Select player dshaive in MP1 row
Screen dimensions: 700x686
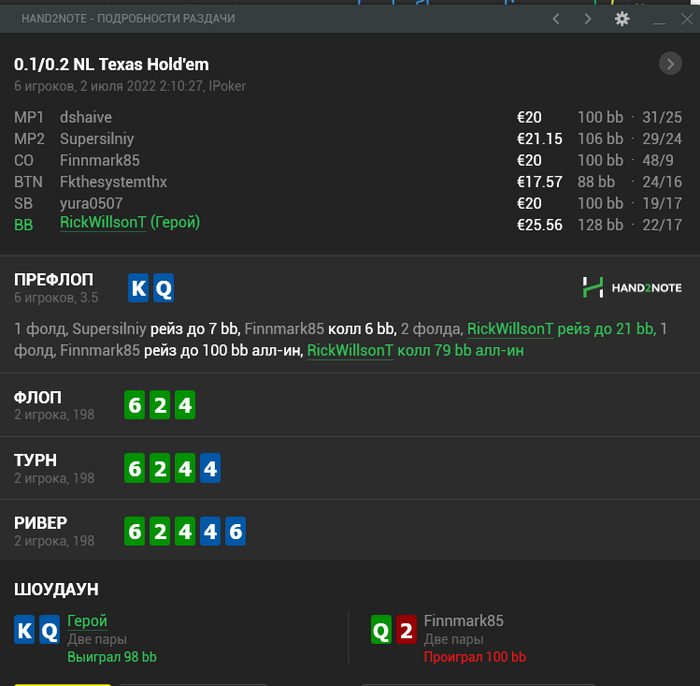[86, 117]
